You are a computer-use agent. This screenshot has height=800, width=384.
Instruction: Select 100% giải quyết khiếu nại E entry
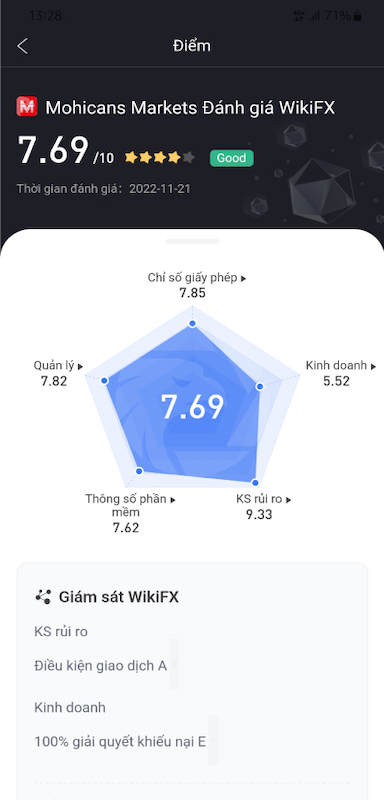[120, 741]
